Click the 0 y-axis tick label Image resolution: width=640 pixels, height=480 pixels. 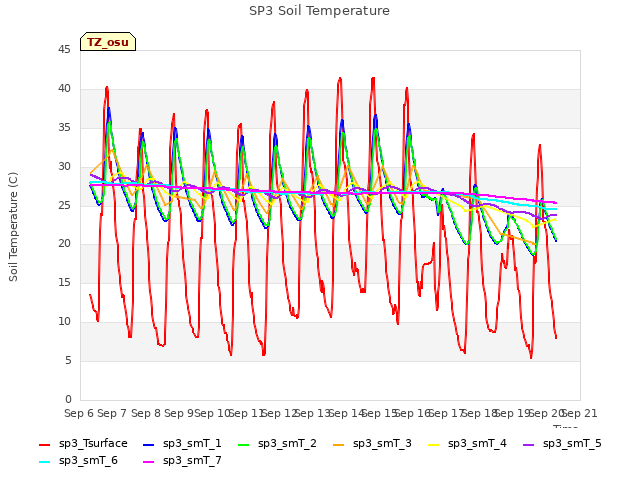[x=68, y=399]
